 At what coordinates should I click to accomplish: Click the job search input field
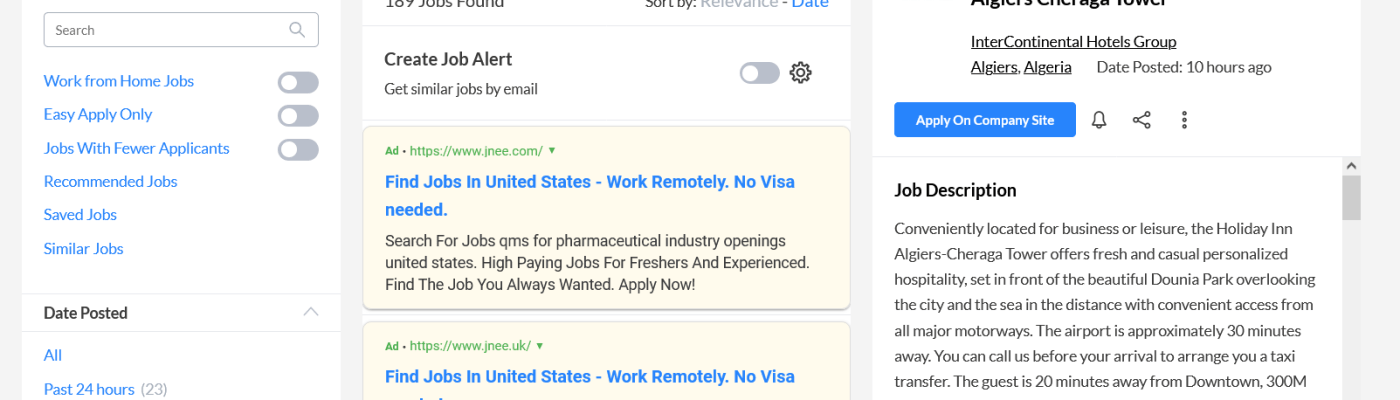click(x=165, y=30)
